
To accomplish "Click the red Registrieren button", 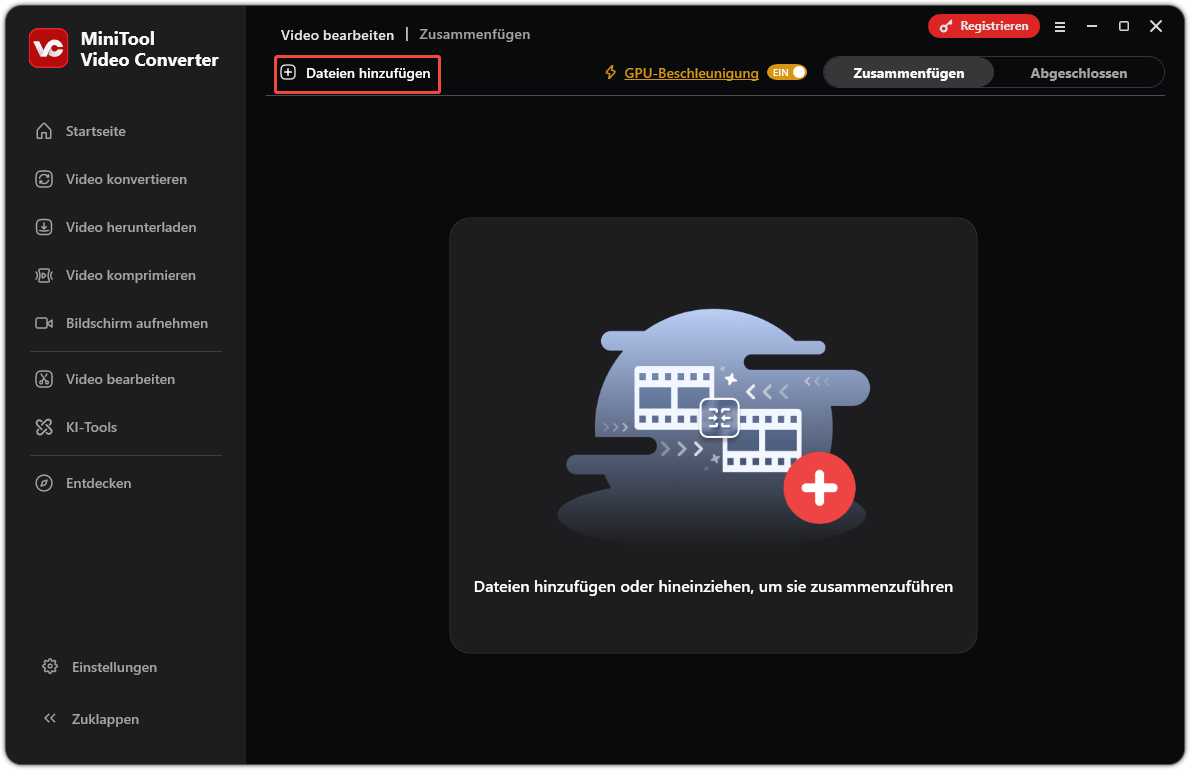I will pos(984,27).
